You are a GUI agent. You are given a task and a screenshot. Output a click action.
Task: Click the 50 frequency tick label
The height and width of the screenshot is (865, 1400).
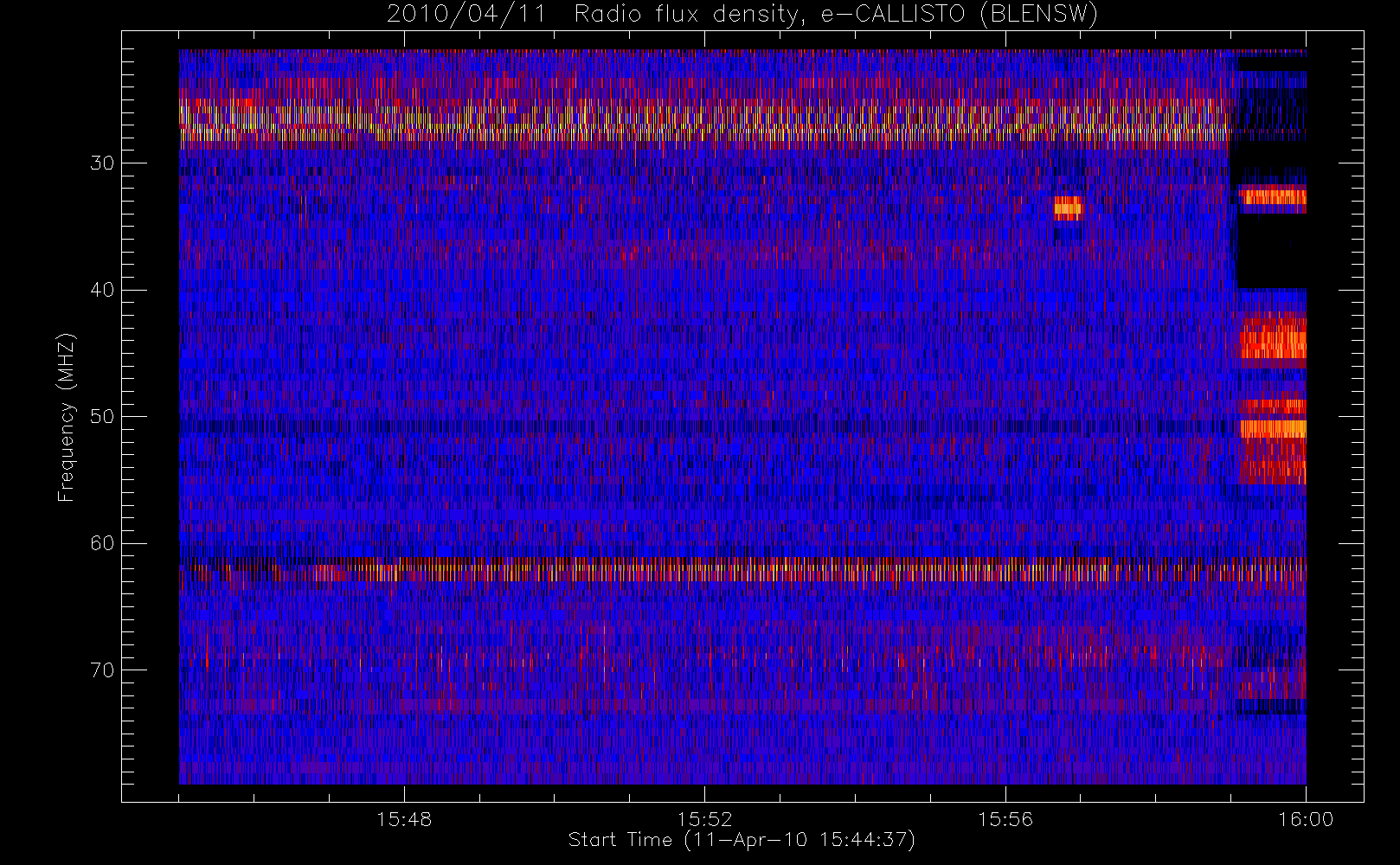tap(102, 416)
